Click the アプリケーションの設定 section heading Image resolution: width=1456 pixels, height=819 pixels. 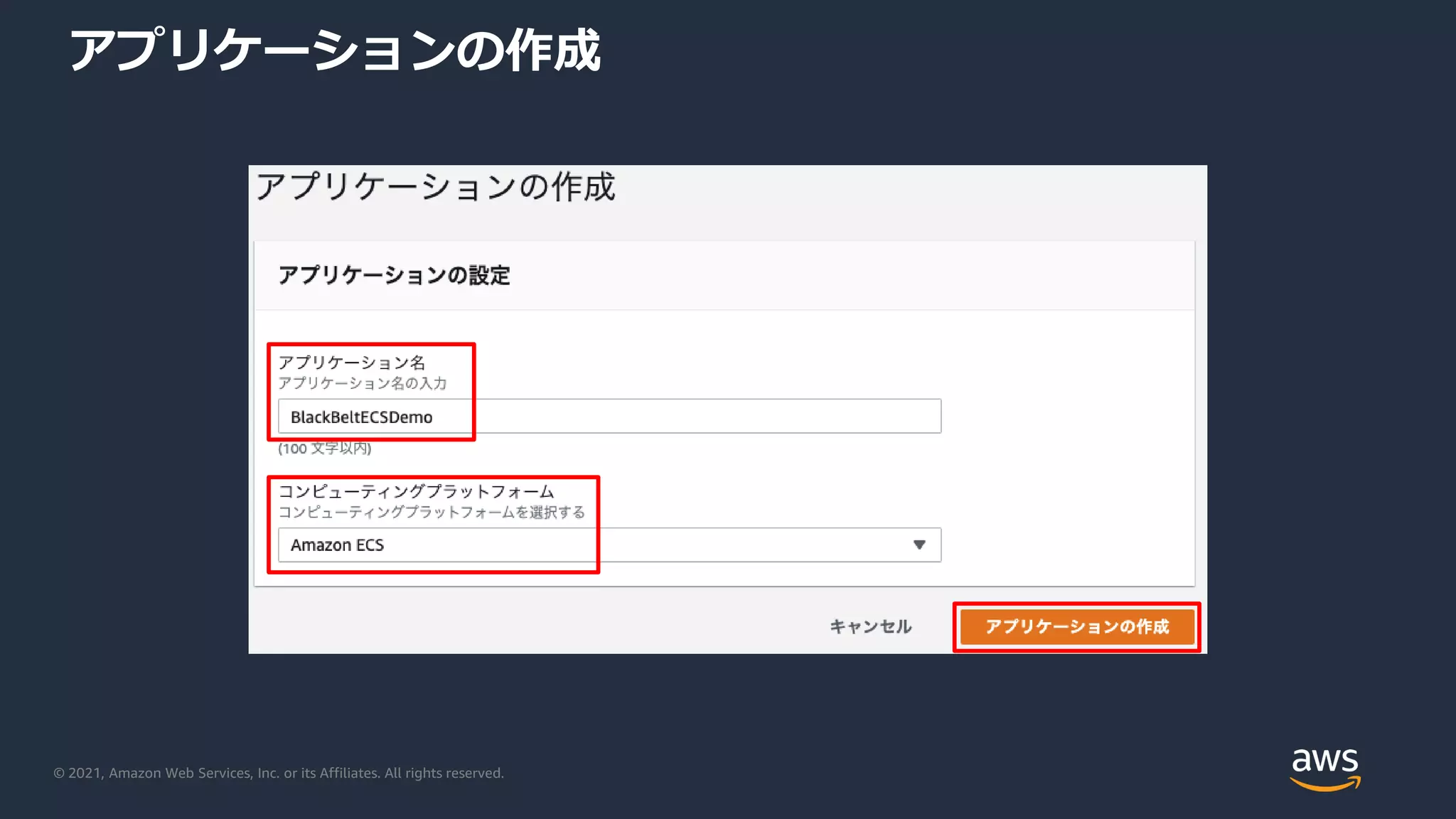coord(395,275)
